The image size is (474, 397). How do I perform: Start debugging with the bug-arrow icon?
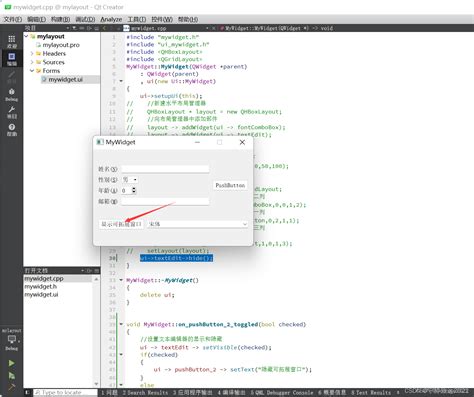pos(12,376)
